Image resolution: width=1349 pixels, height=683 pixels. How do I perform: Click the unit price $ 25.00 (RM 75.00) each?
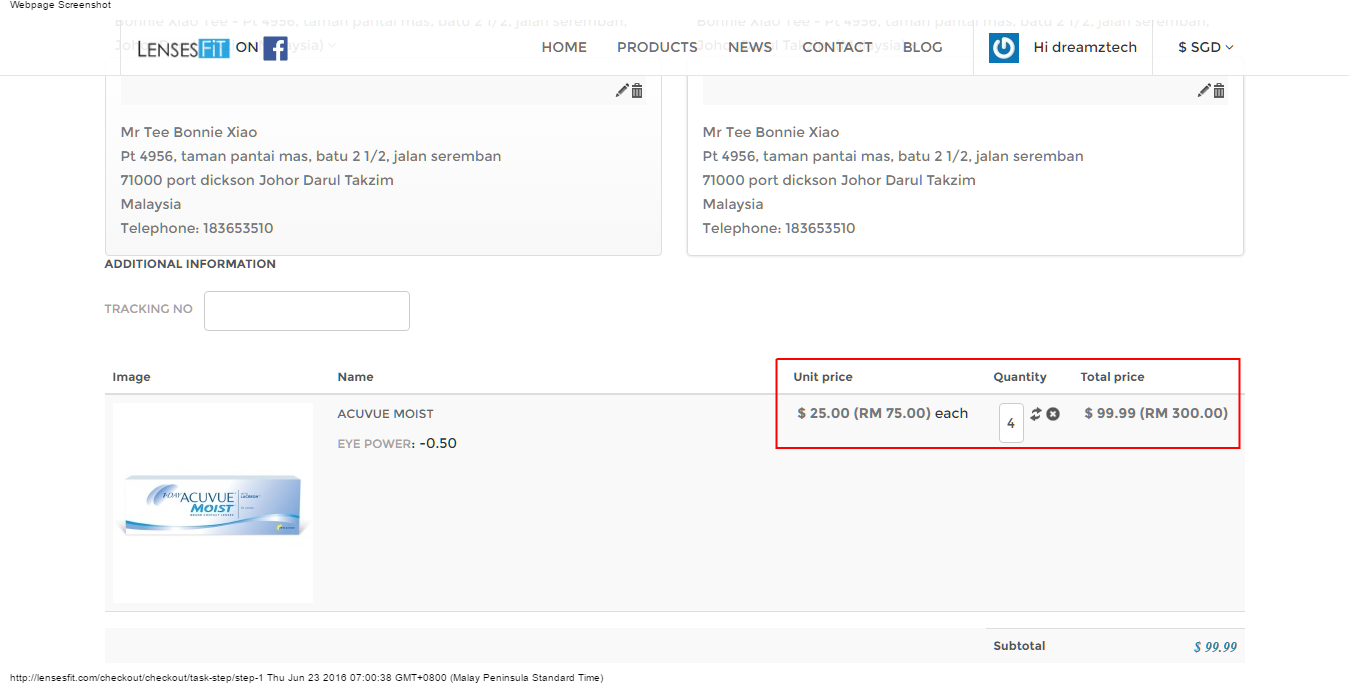(883, 413)
